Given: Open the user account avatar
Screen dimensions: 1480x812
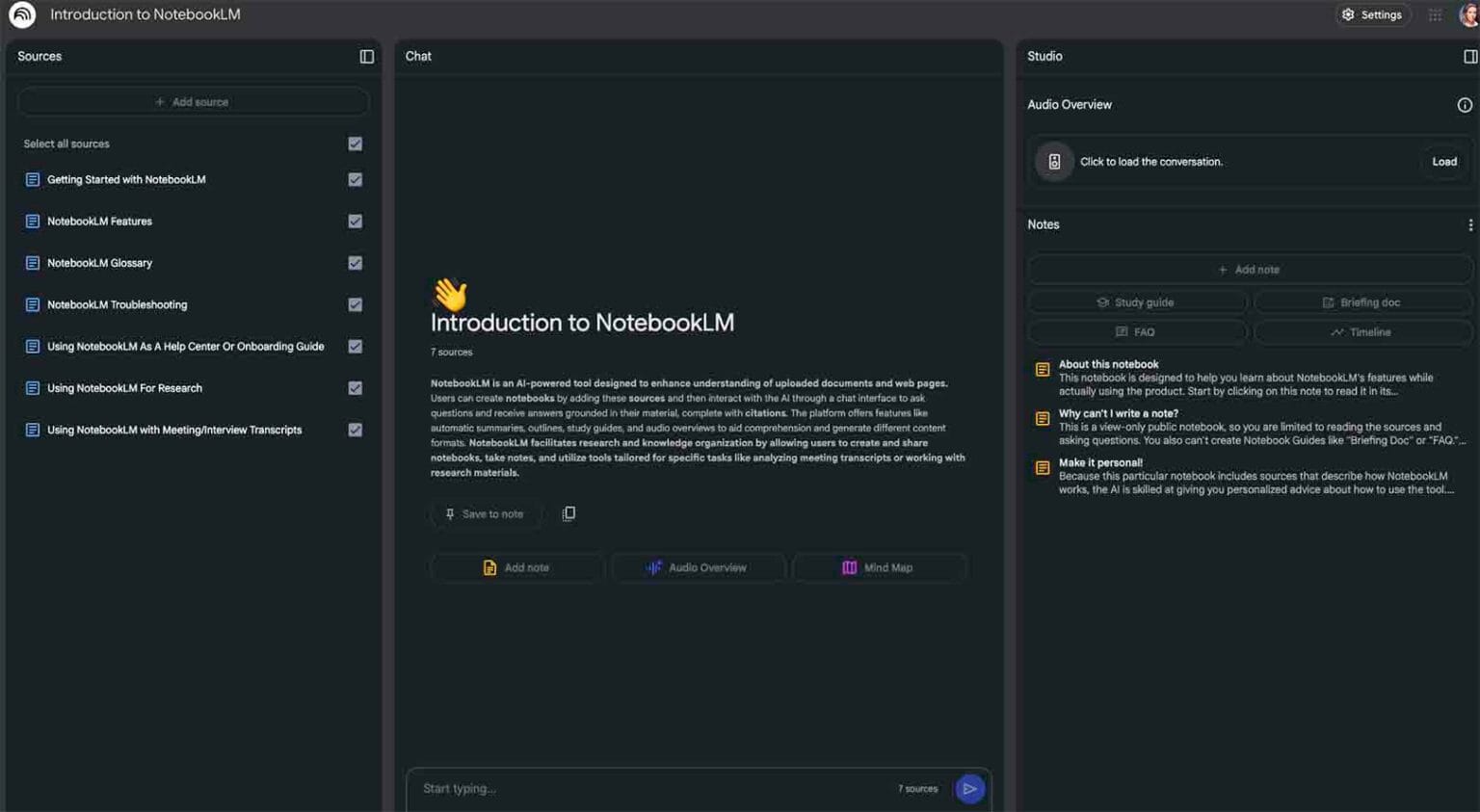Looking at the screenshot, I should (x=1468, y=14).
